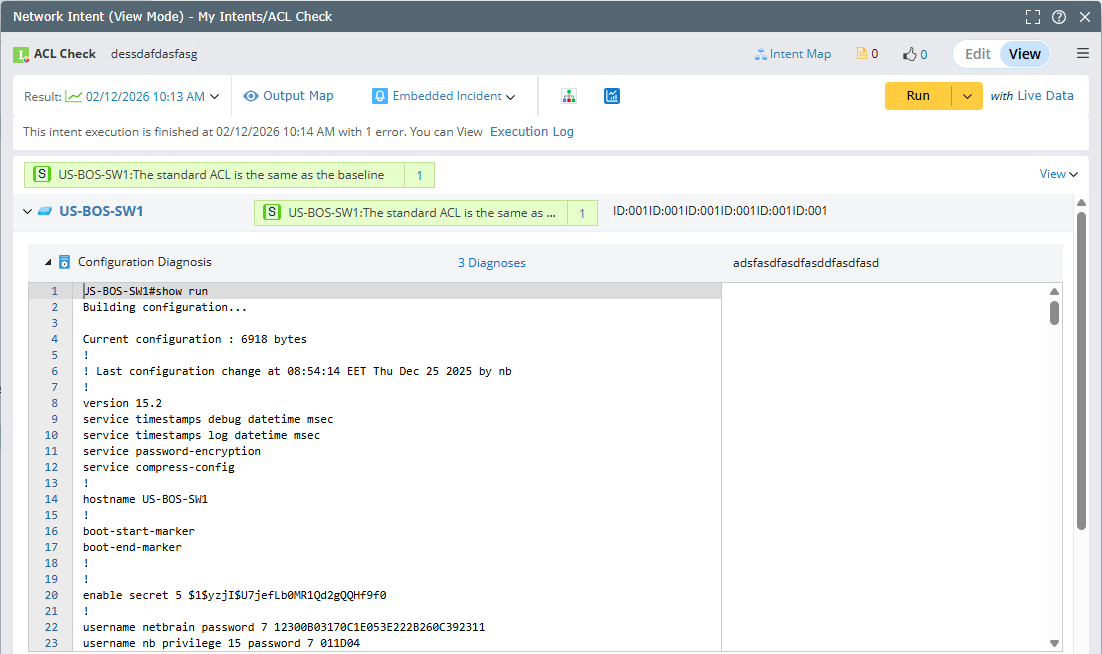Open the View dropdown on the right
This screenshot has height=654, width=1102.
[1058, 174]
